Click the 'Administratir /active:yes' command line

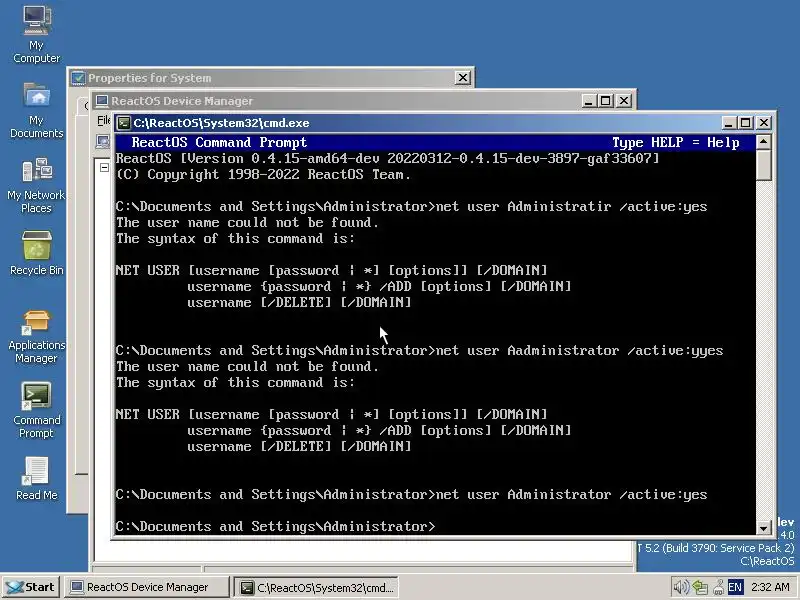[x=411, y=207]
